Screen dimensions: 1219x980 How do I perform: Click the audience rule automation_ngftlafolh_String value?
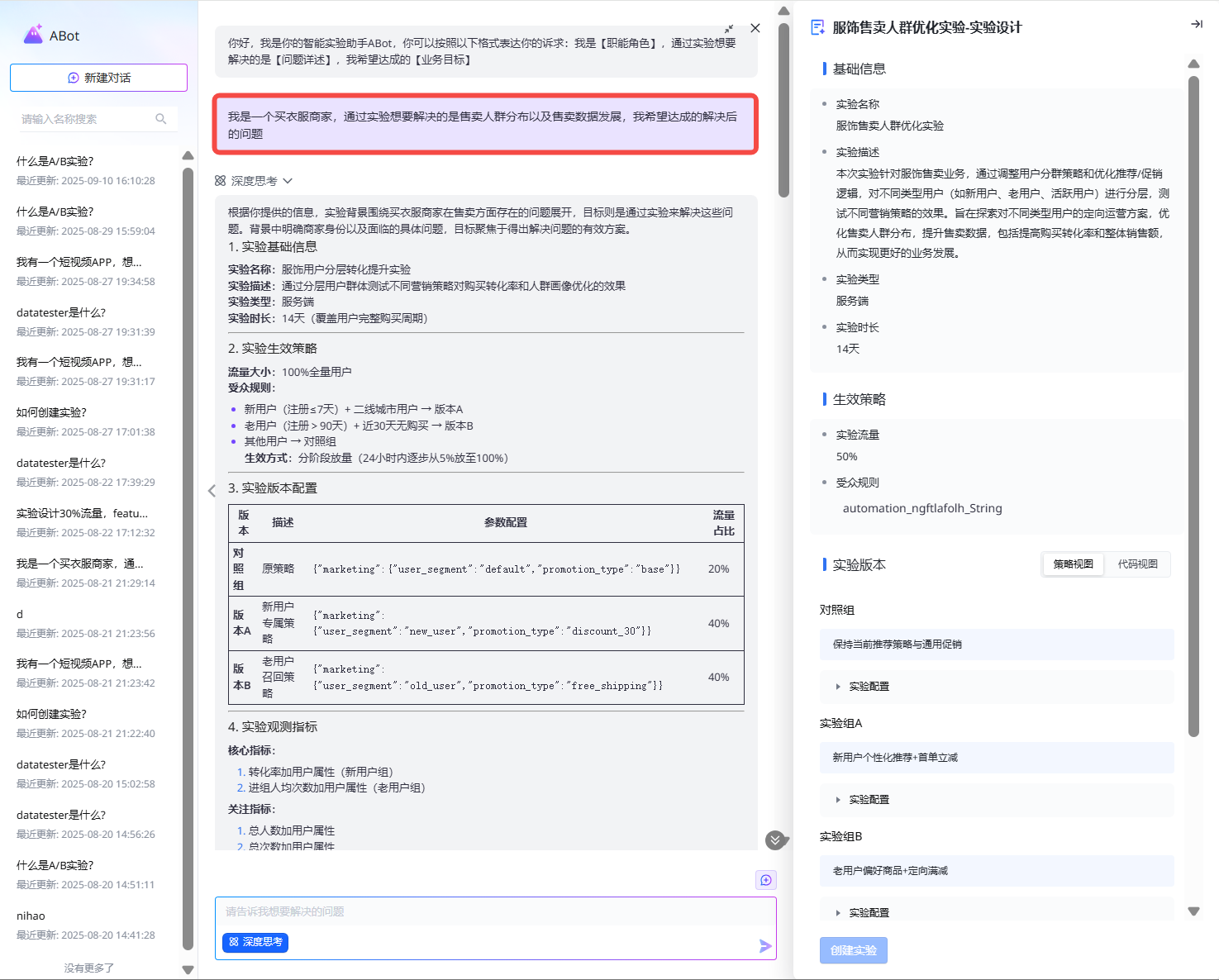922,508
